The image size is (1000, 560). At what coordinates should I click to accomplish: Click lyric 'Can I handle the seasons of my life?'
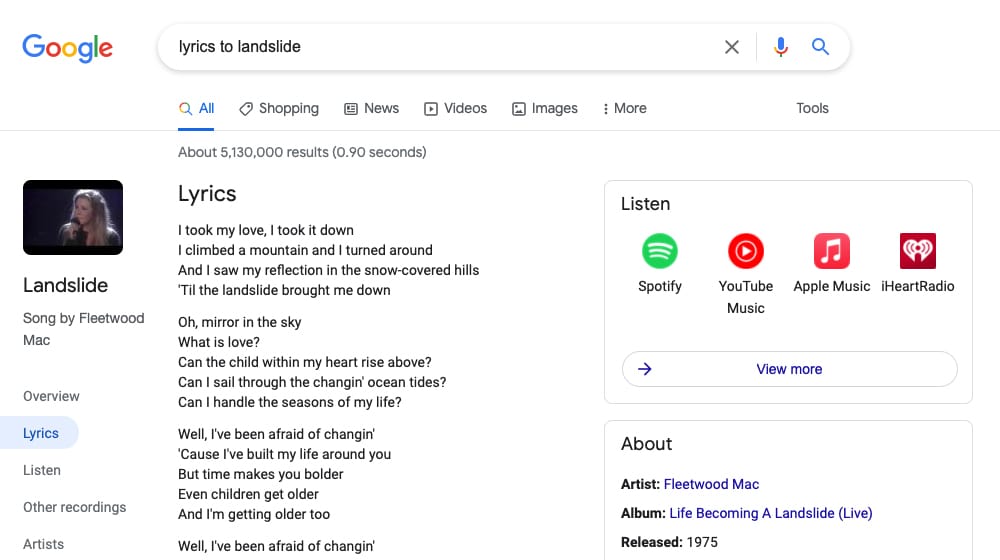[x=290, y=402]
